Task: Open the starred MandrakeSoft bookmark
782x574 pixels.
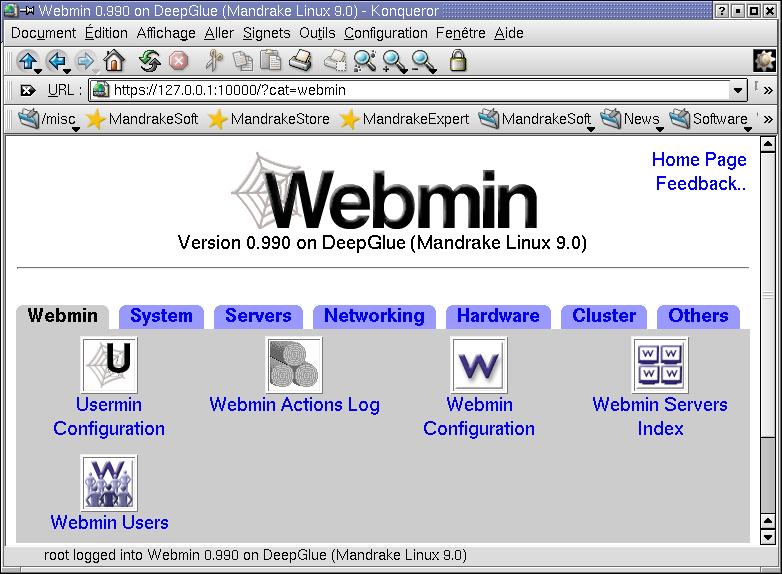Action: [142, 119]
